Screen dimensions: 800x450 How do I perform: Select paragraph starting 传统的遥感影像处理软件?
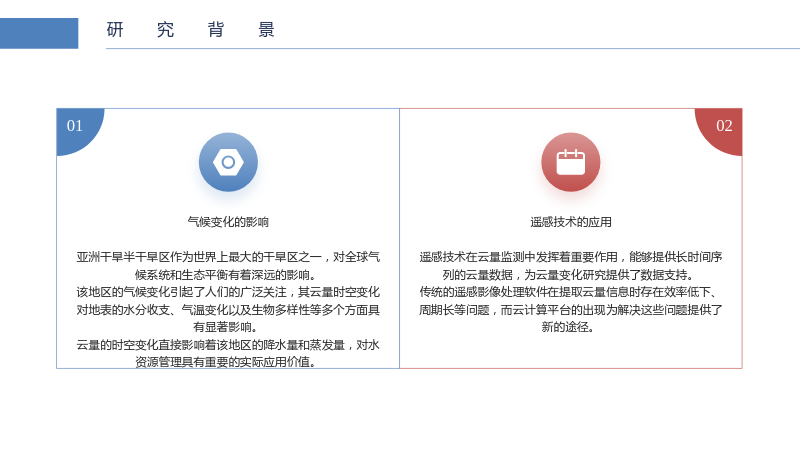coord(570,309)
